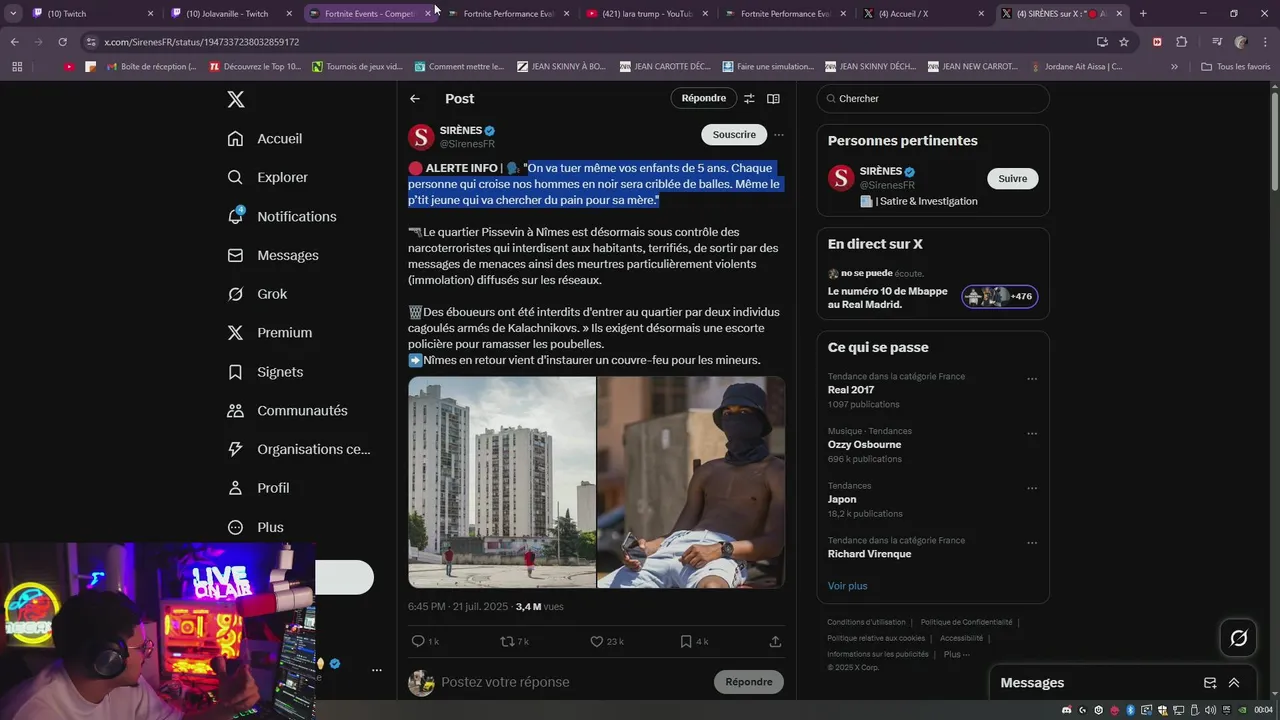Click Souscrire button on SIRÈNES post
This screenshot has width=1280, height=720.
click(734, 134)
